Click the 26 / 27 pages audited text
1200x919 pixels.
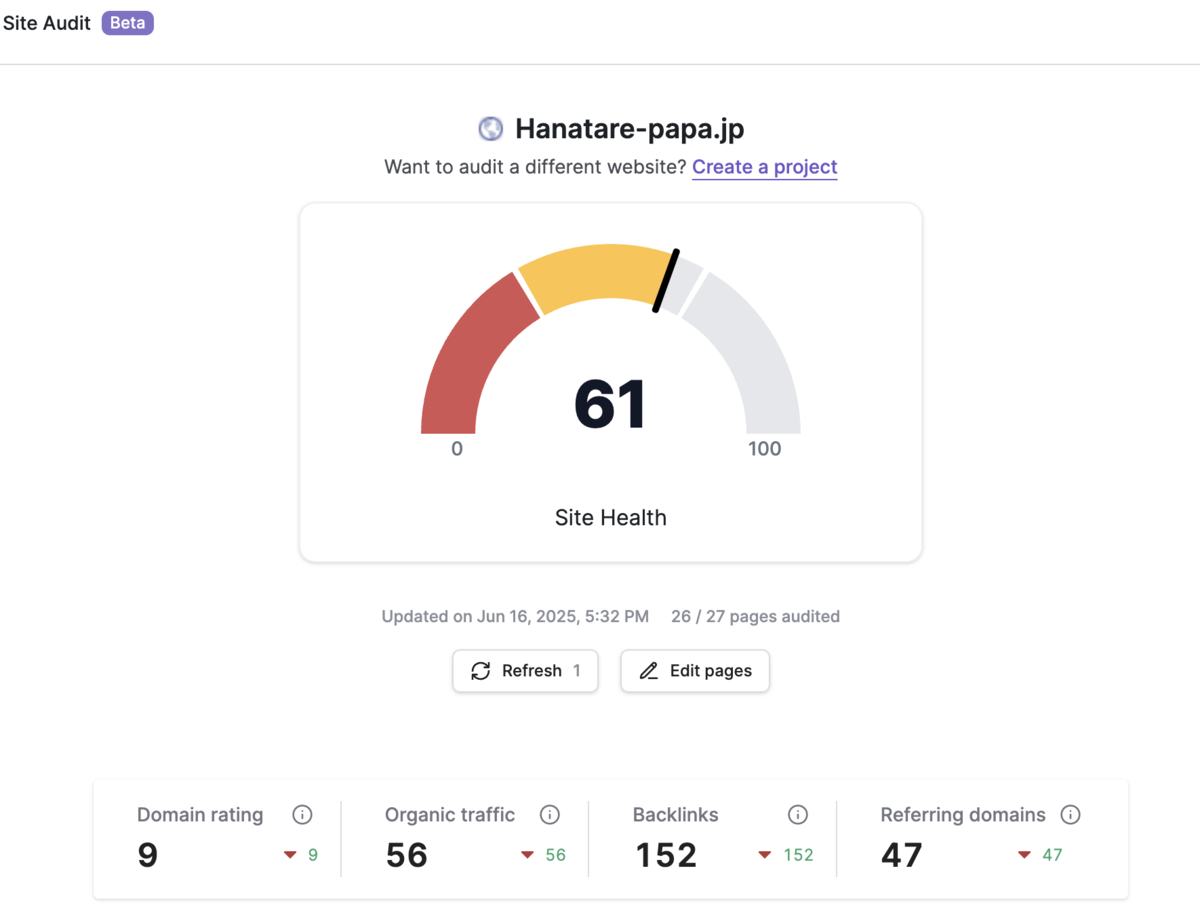coord(755,617)
